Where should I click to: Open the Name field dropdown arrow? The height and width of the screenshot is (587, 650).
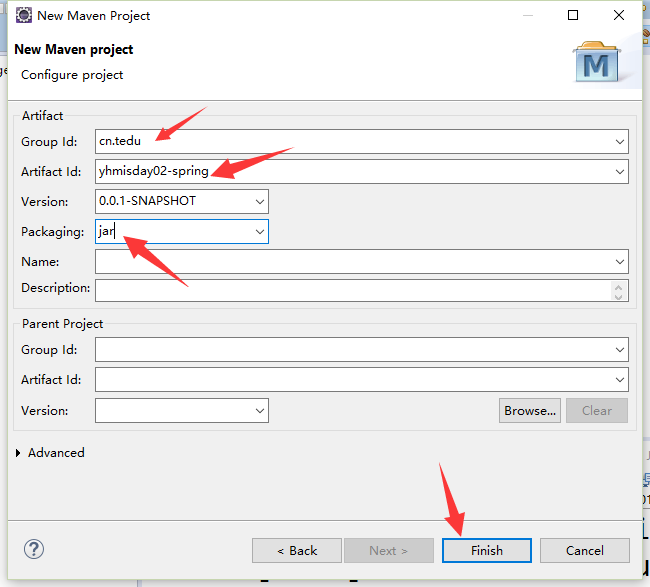click(x=620, y=262)
